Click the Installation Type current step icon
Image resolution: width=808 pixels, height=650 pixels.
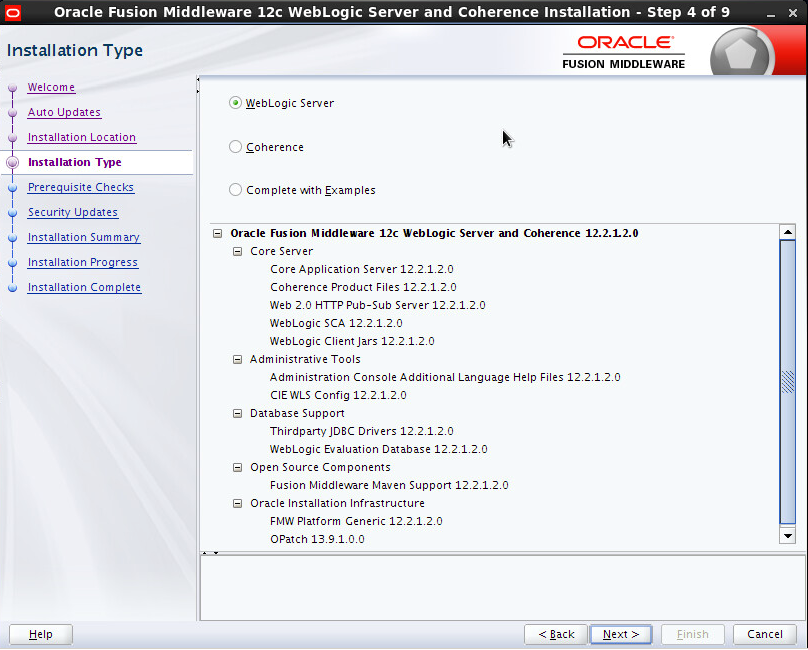(x=13, y=163)
